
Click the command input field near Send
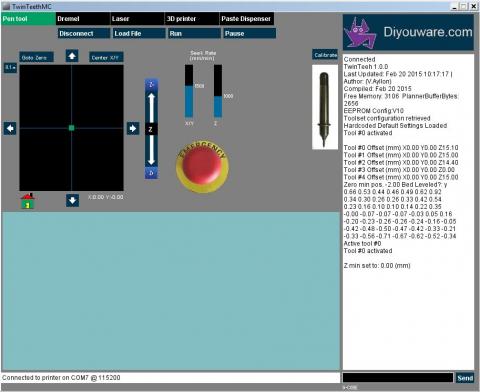tap(398, 378)
